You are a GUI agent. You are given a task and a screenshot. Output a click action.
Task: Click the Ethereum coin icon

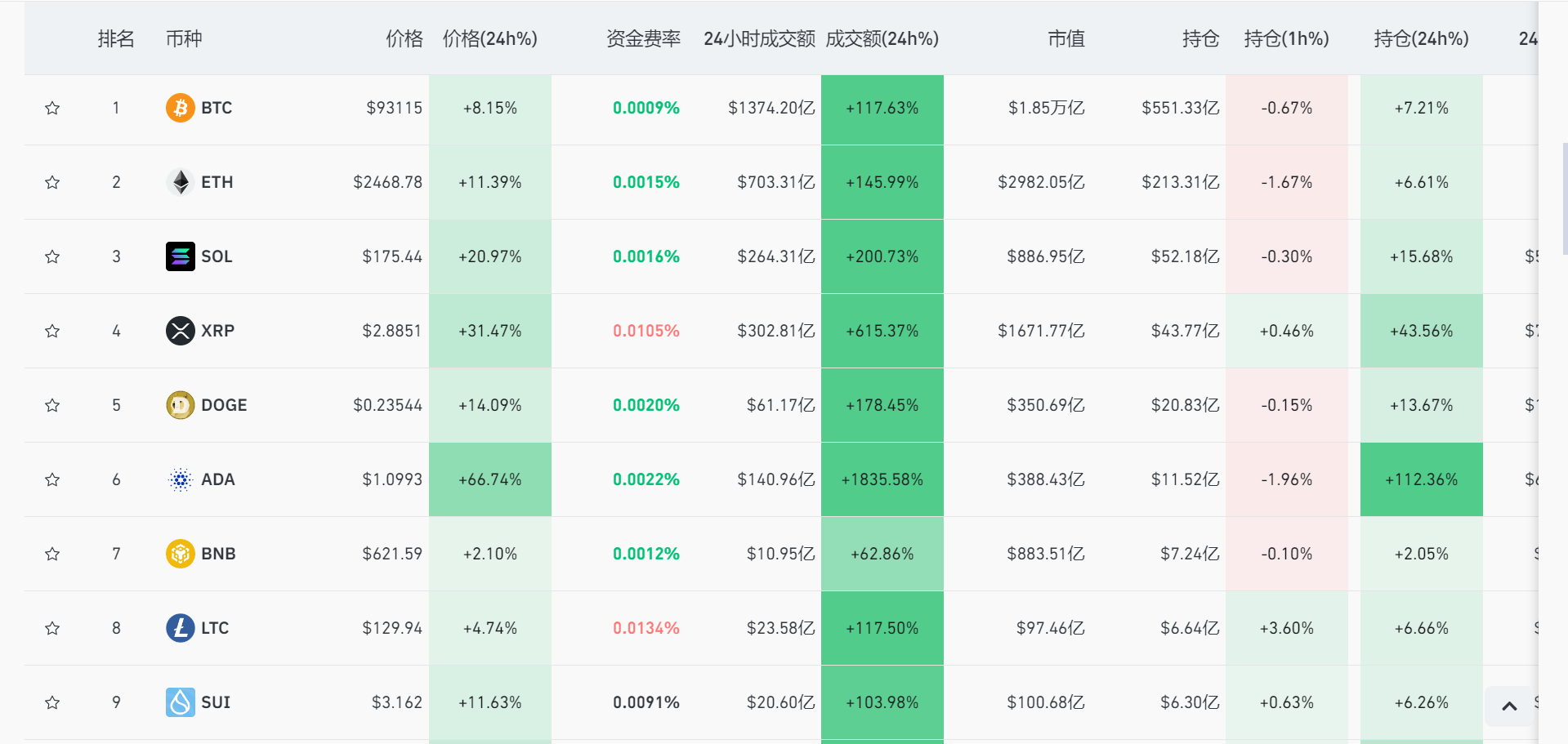tap(180, 182)
